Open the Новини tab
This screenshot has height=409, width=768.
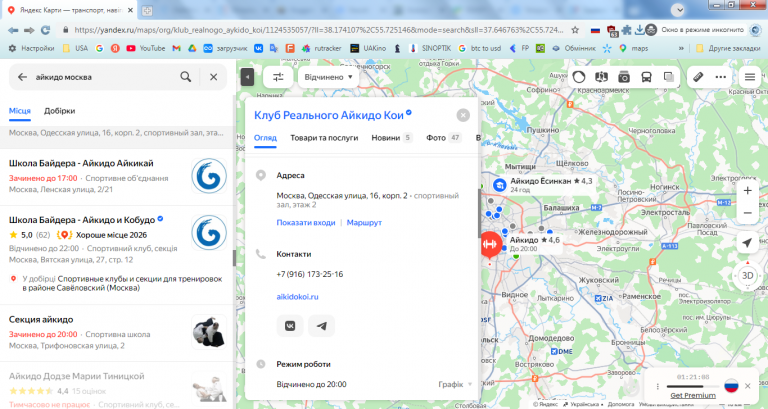click(x=391, y=138)
